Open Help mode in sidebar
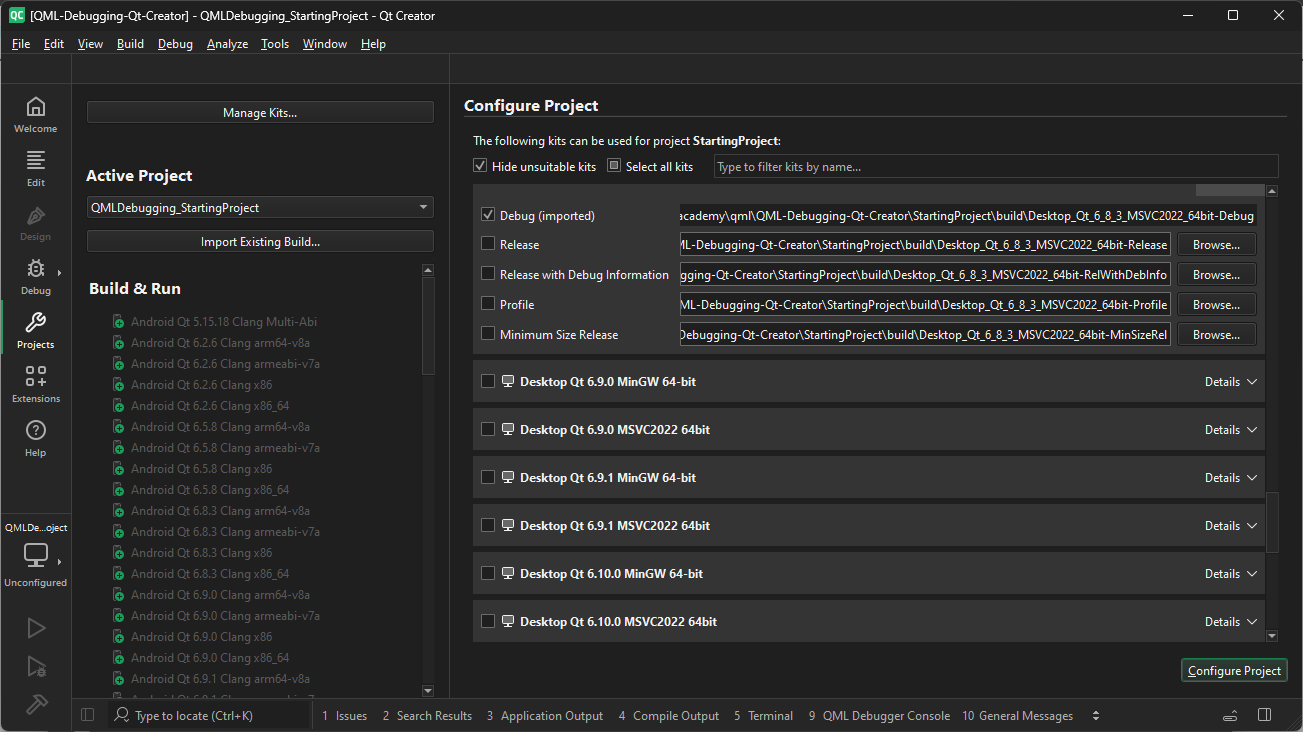 coord(35,439)
